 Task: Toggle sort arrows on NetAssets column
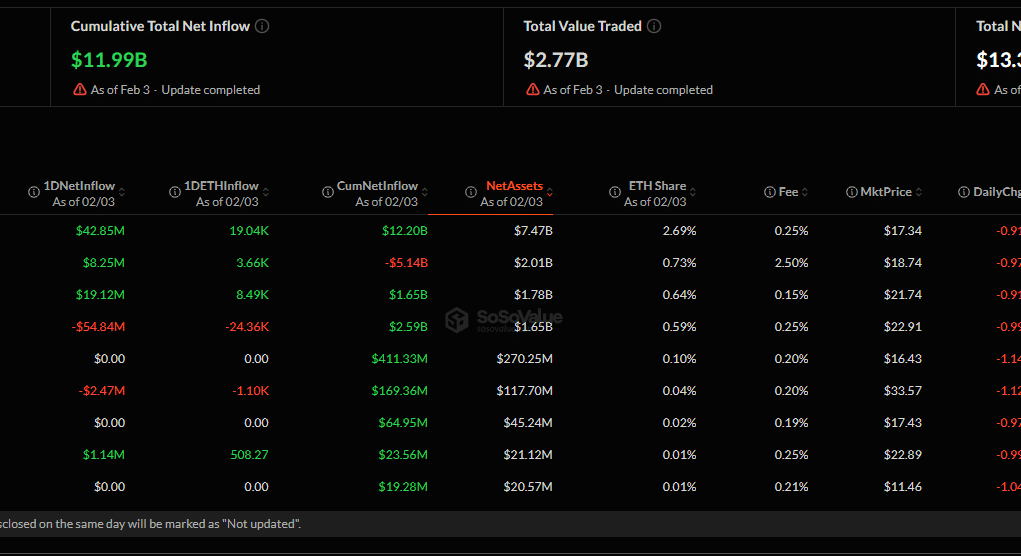click(x=550, y=191)
